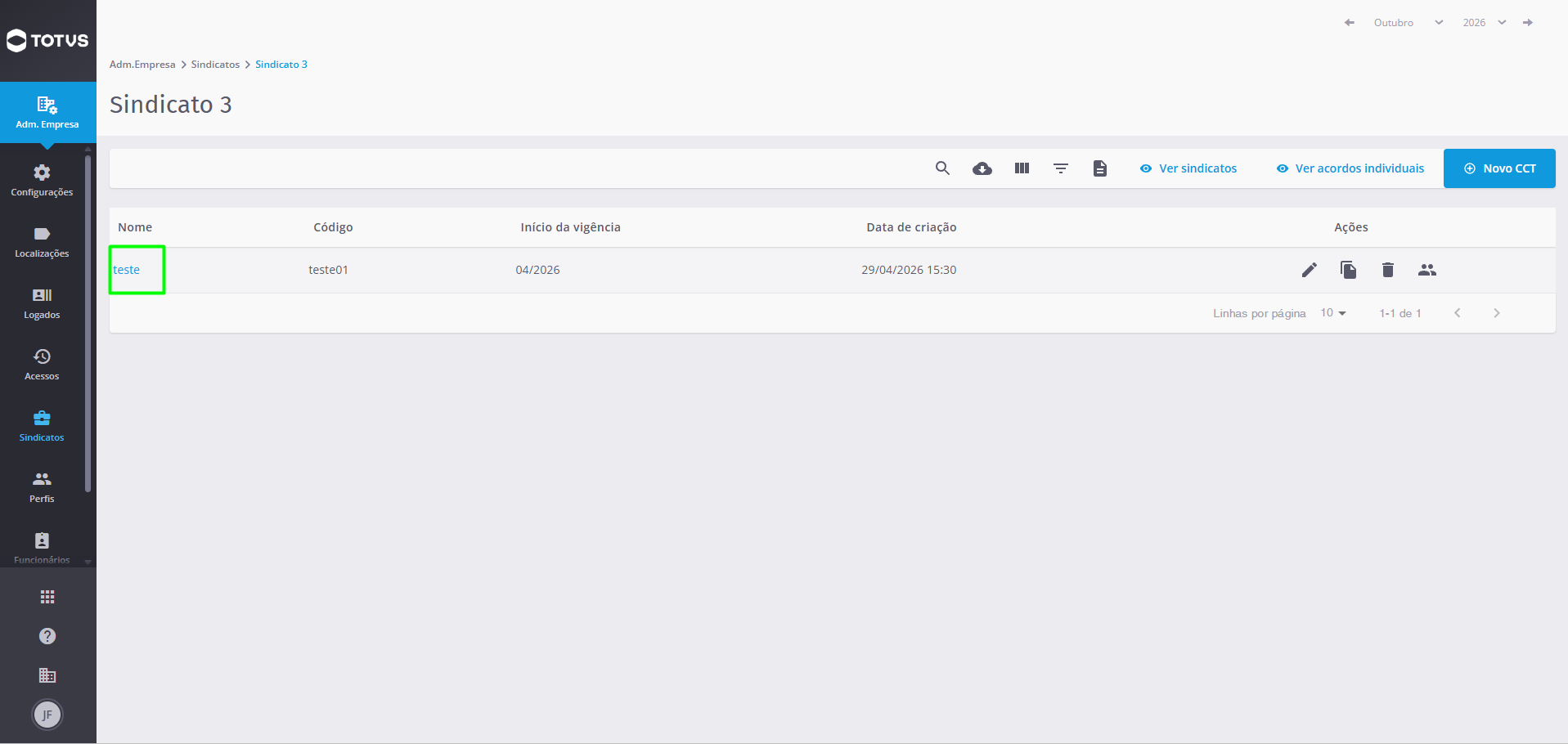Open the apps grid icon

coord(47,597)
